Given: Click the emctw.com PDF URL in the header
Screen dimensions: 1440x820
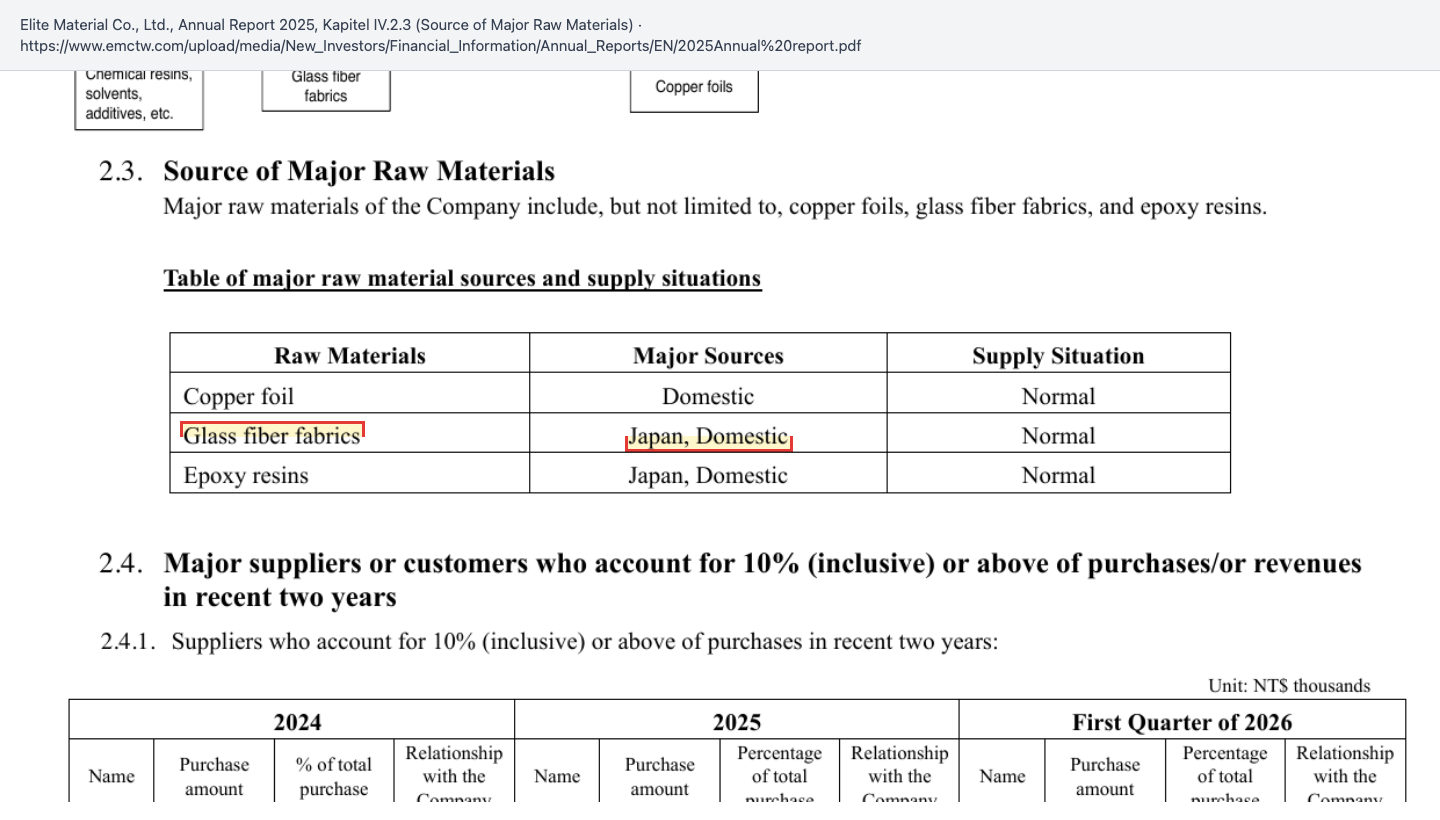Looking at the screenshot, I should pyautogui.click(x=440, y=46).
